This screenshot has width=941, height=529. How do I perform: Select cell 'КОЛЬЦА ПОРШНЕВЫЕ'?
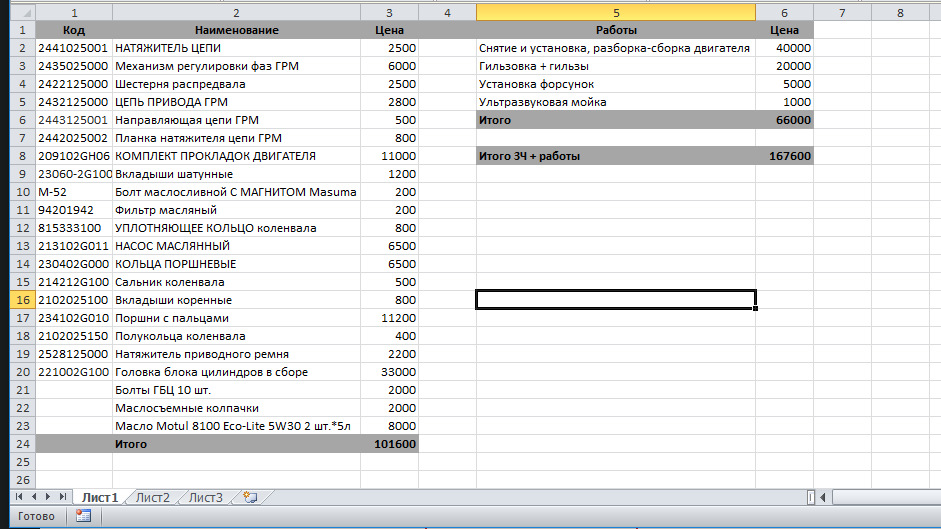tap(236, 264)
